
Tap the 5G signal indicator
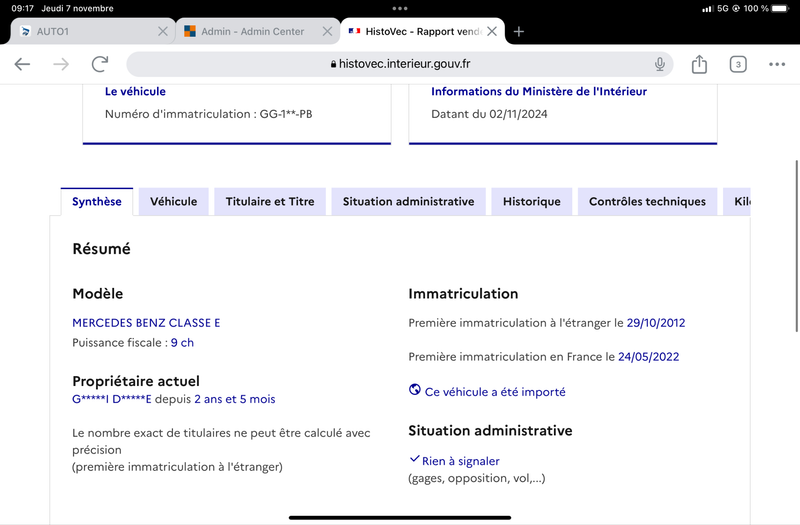click(722, 8)
